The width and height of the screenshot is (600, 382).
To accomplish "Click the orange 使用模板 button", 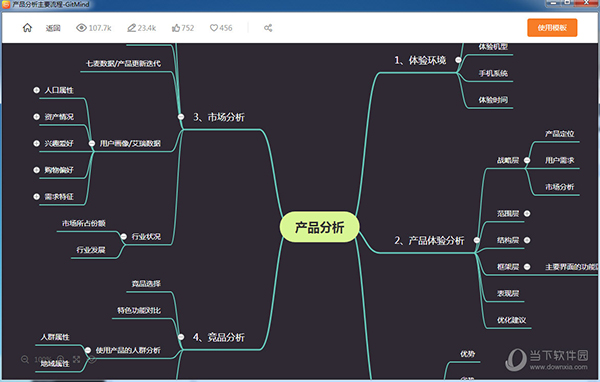I will tap(552, 28).
